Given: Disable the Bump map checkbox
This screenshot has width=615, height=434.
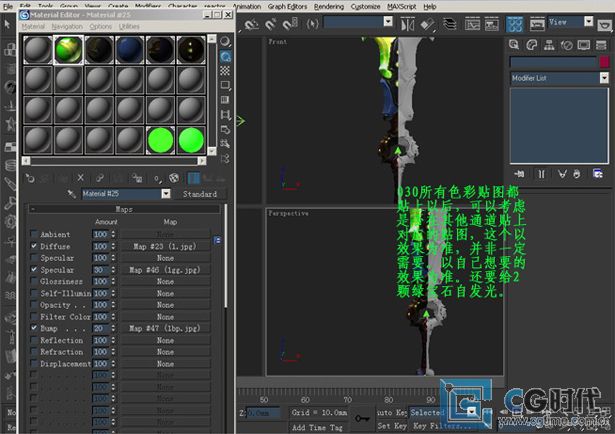Looking at the screenshot, I should [x=35, y=328].
